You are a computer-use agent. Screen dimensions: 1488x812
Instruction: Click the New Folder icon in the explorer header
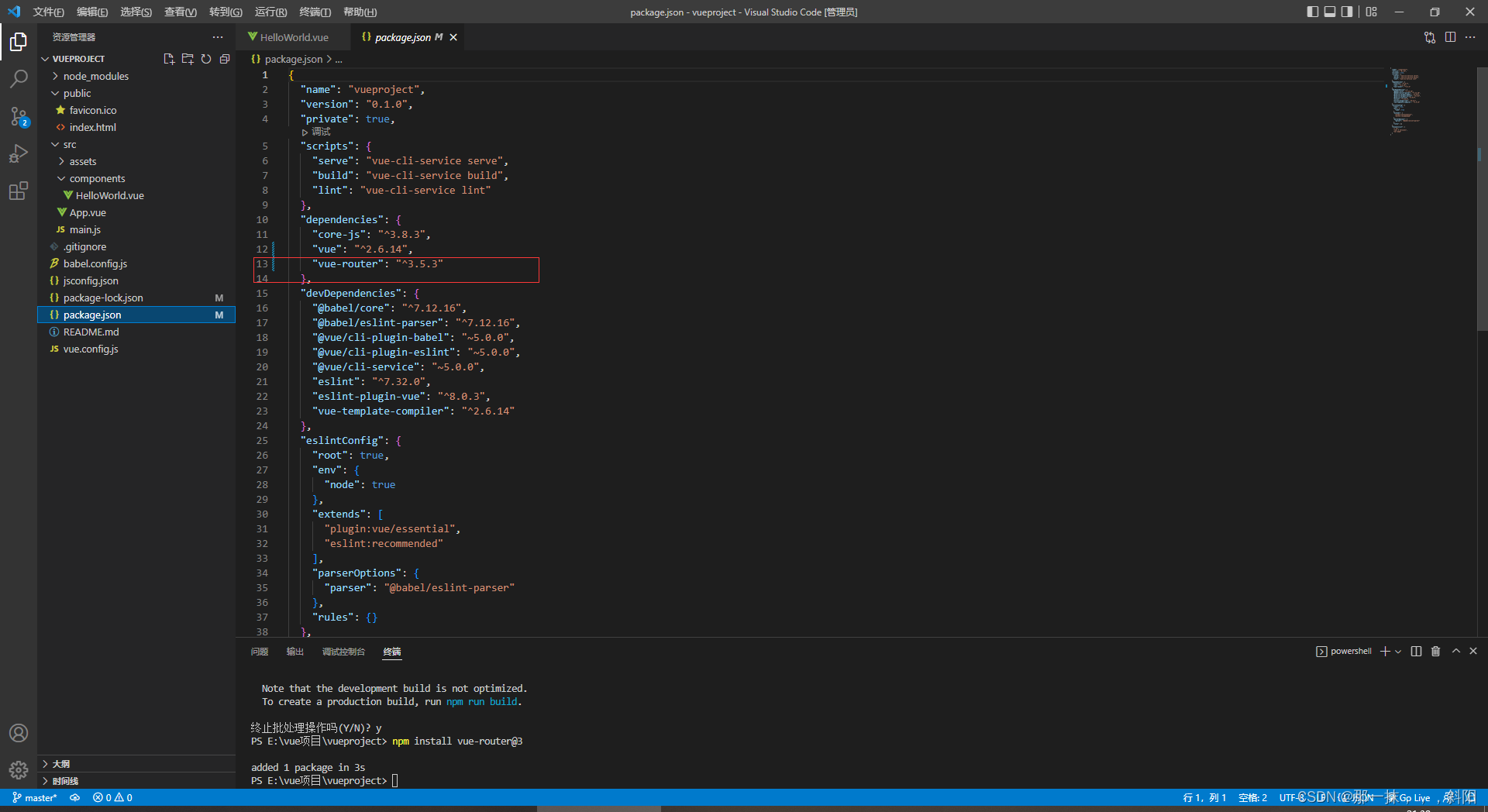coord(188,59)
